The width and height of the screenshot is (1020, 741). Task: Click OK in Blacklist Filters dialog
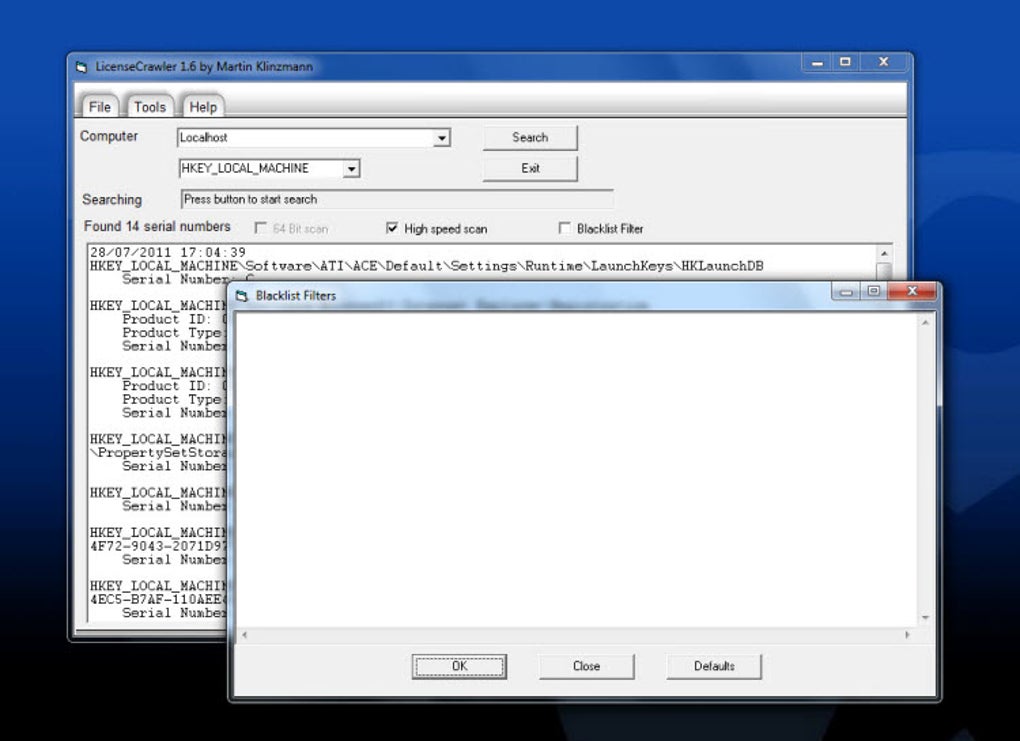[x=459, y=666]
